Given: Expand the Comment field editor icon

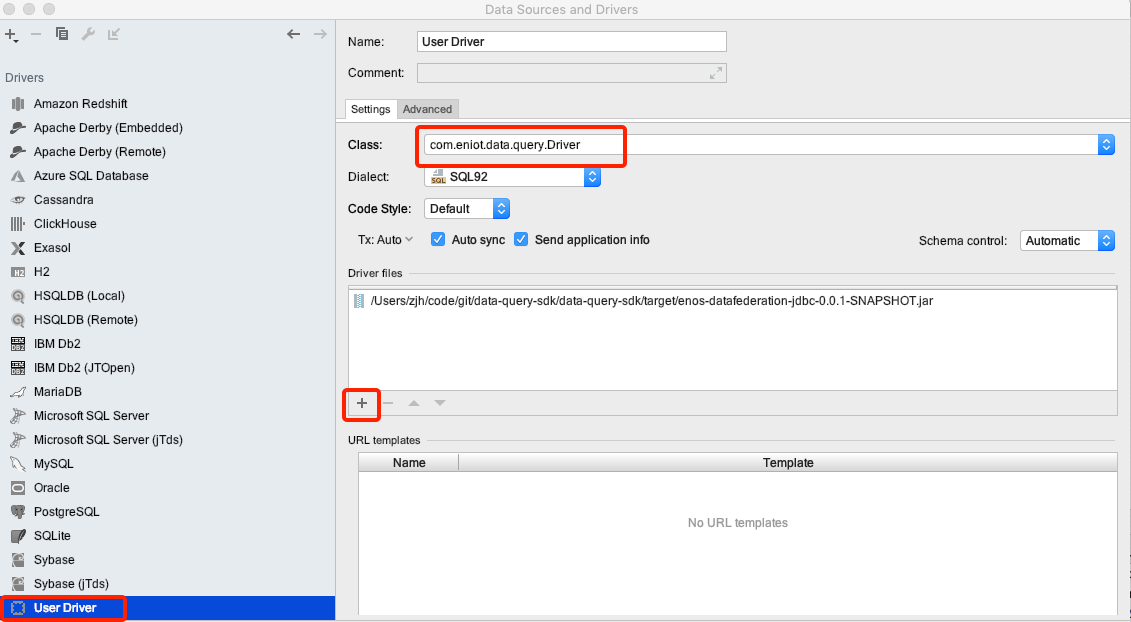Looking at the screenshot, I should (x=716, y=73).
